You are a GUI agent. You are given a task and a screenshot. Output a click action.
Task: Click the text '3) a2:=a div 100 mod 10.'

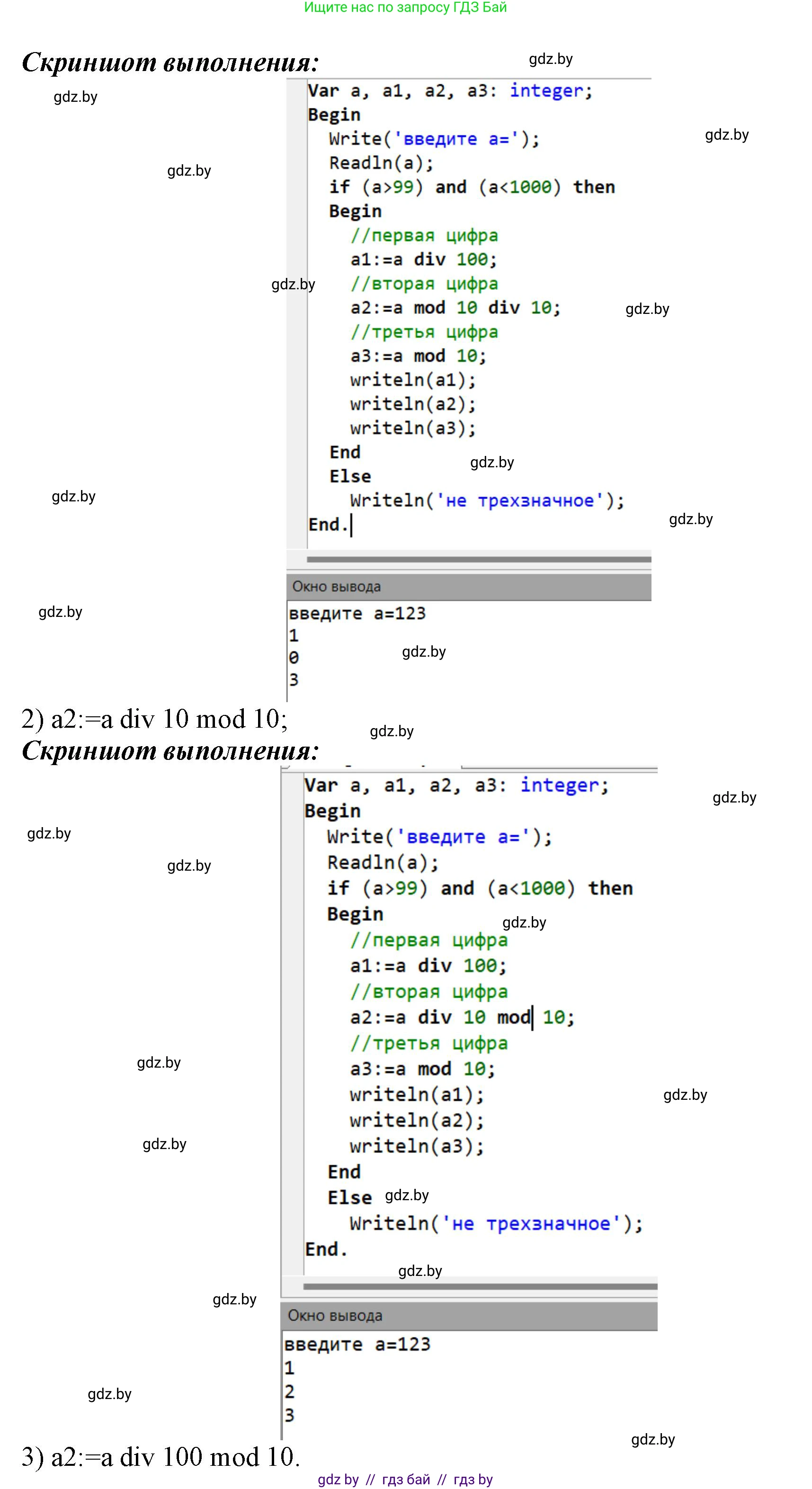161,1457
